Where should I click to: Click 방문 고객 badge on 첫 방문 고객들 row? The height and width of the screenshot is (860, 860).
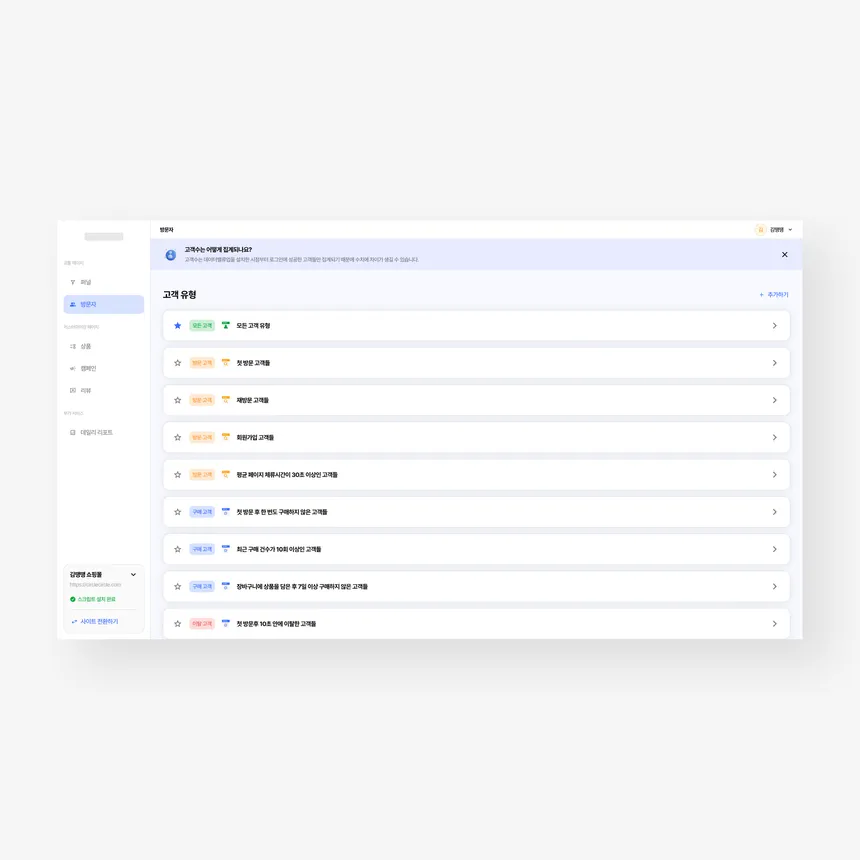click(x=202, y=363)
